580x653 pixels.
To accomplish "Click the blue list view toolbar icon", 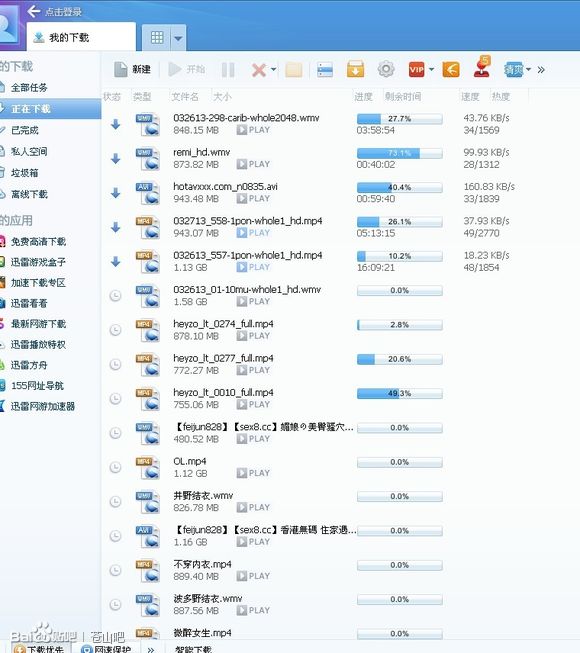I will coord(325,70).
